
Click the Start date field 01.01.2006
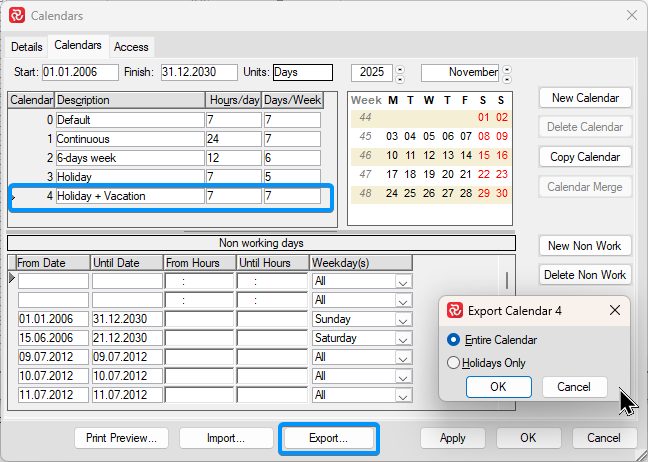[x=80, y=72]
